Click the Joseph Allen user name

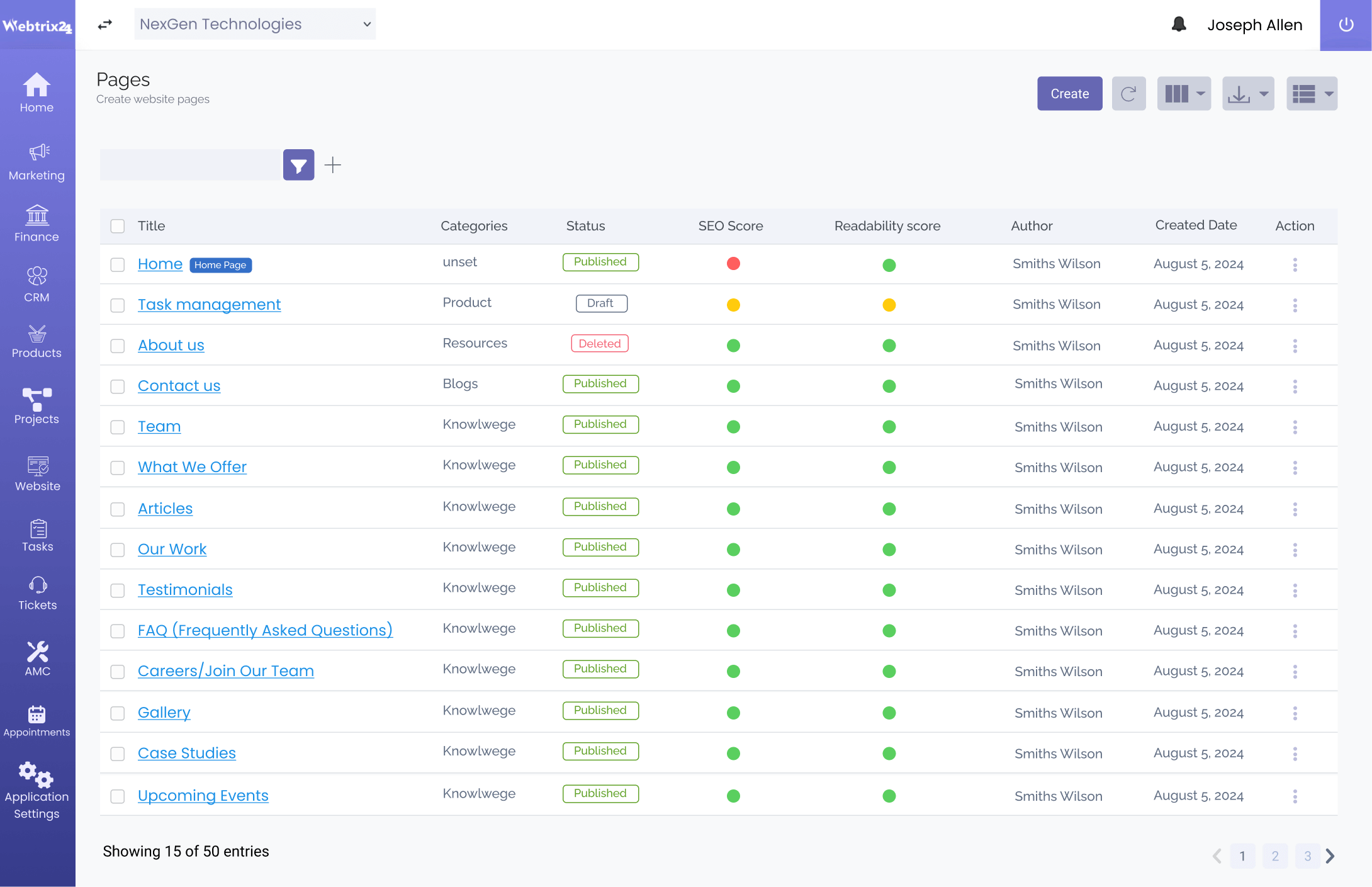[1254, 25]
